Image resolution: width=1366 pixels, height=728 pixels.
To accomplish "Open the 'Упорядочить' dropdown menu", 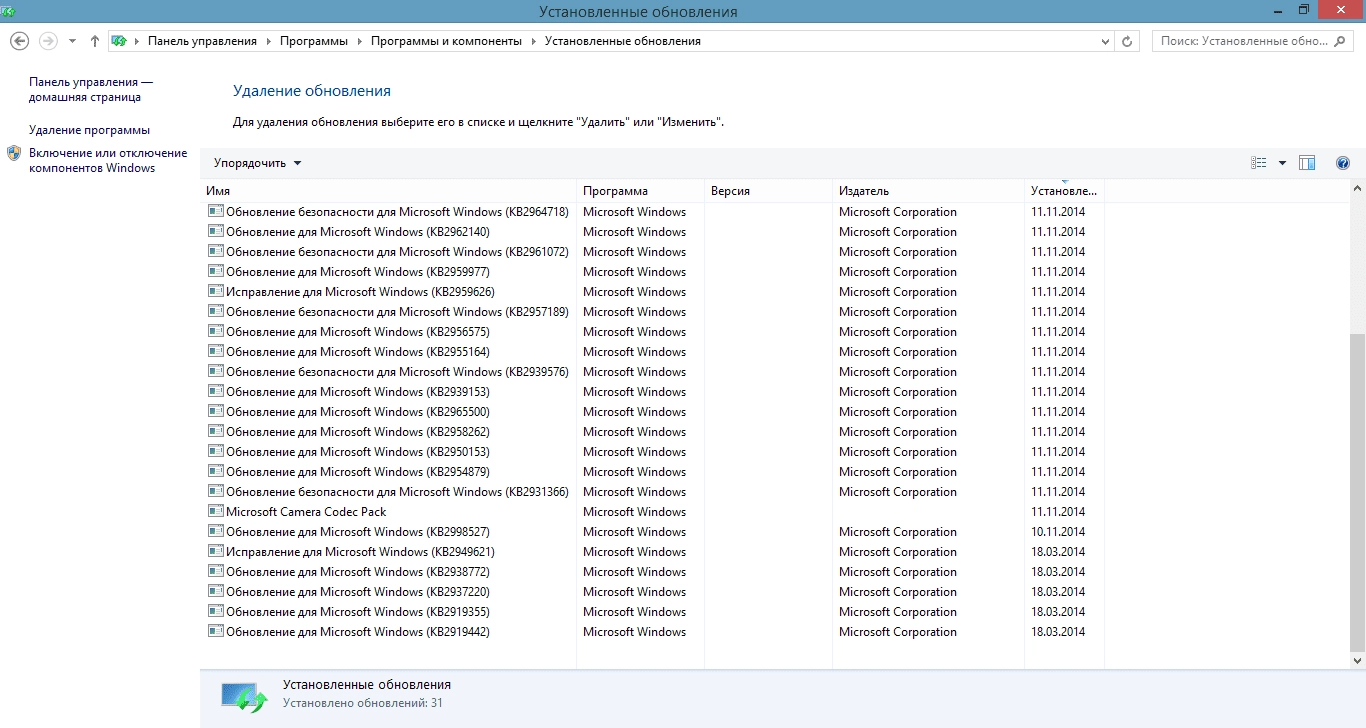I will tap(257, 163).
